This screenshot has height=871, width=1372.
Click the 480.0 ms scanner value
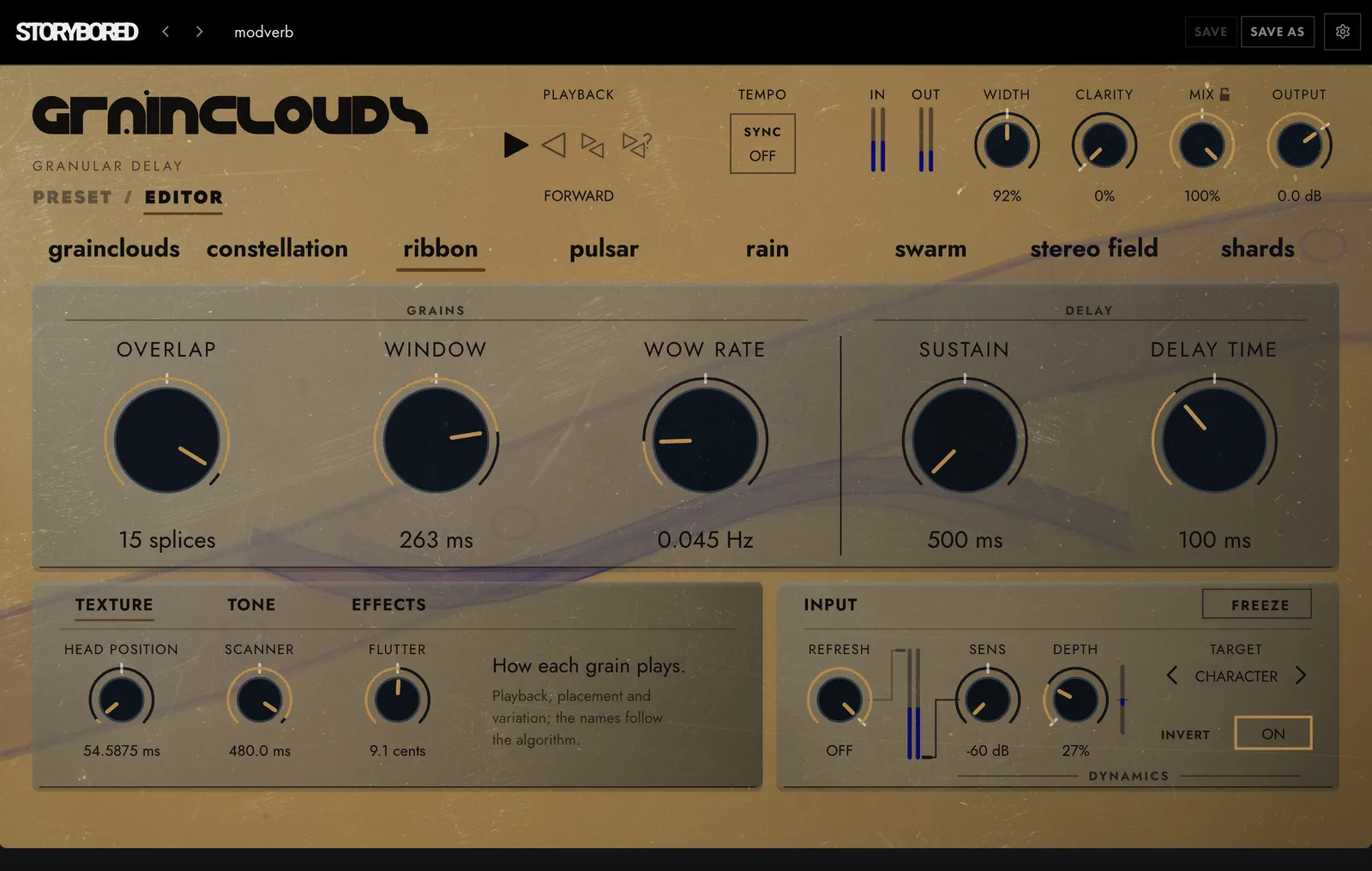coord(260,751)
